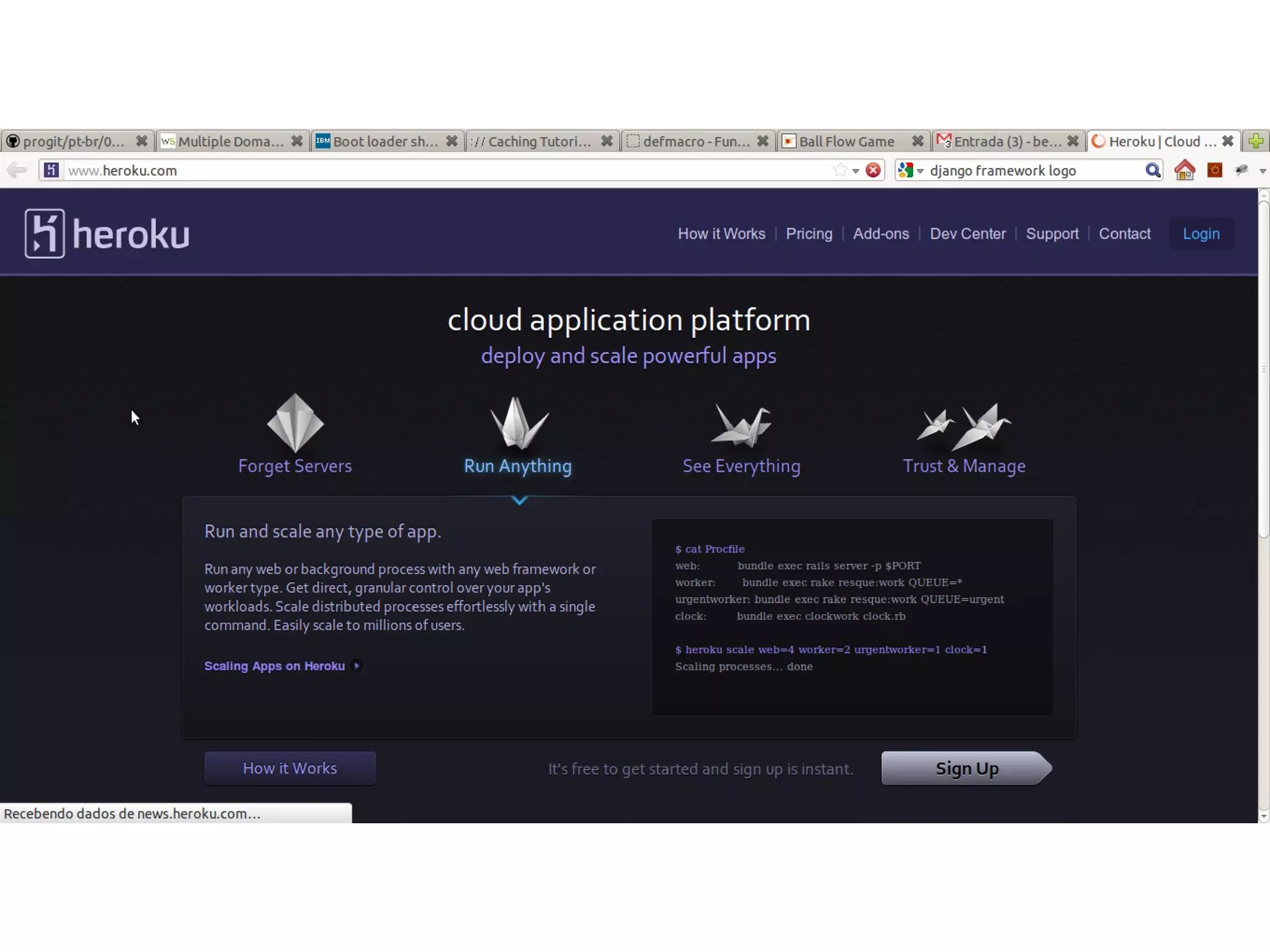Open URL history dropdown arrow
Viewport: 1270px width, 952px height.
[856, 170]
